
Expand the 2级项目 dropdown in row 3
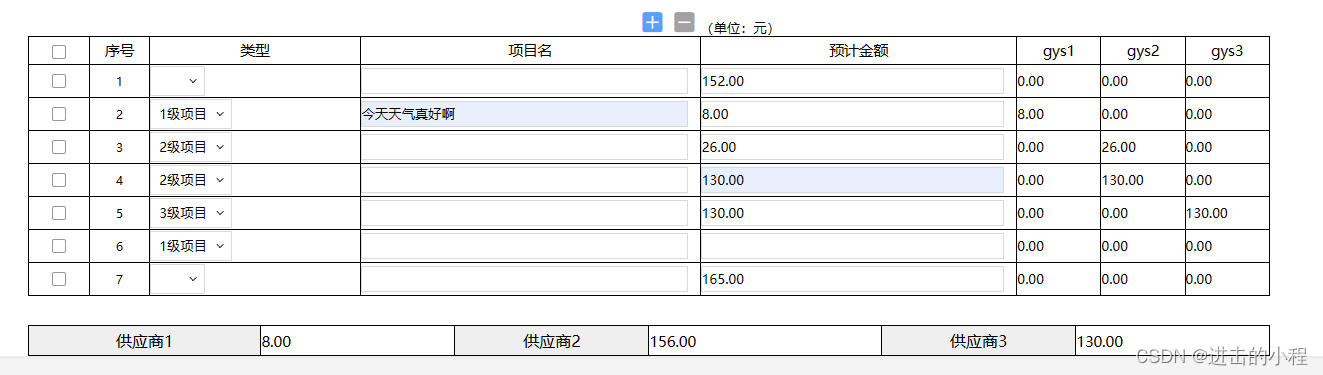[192, 147]
